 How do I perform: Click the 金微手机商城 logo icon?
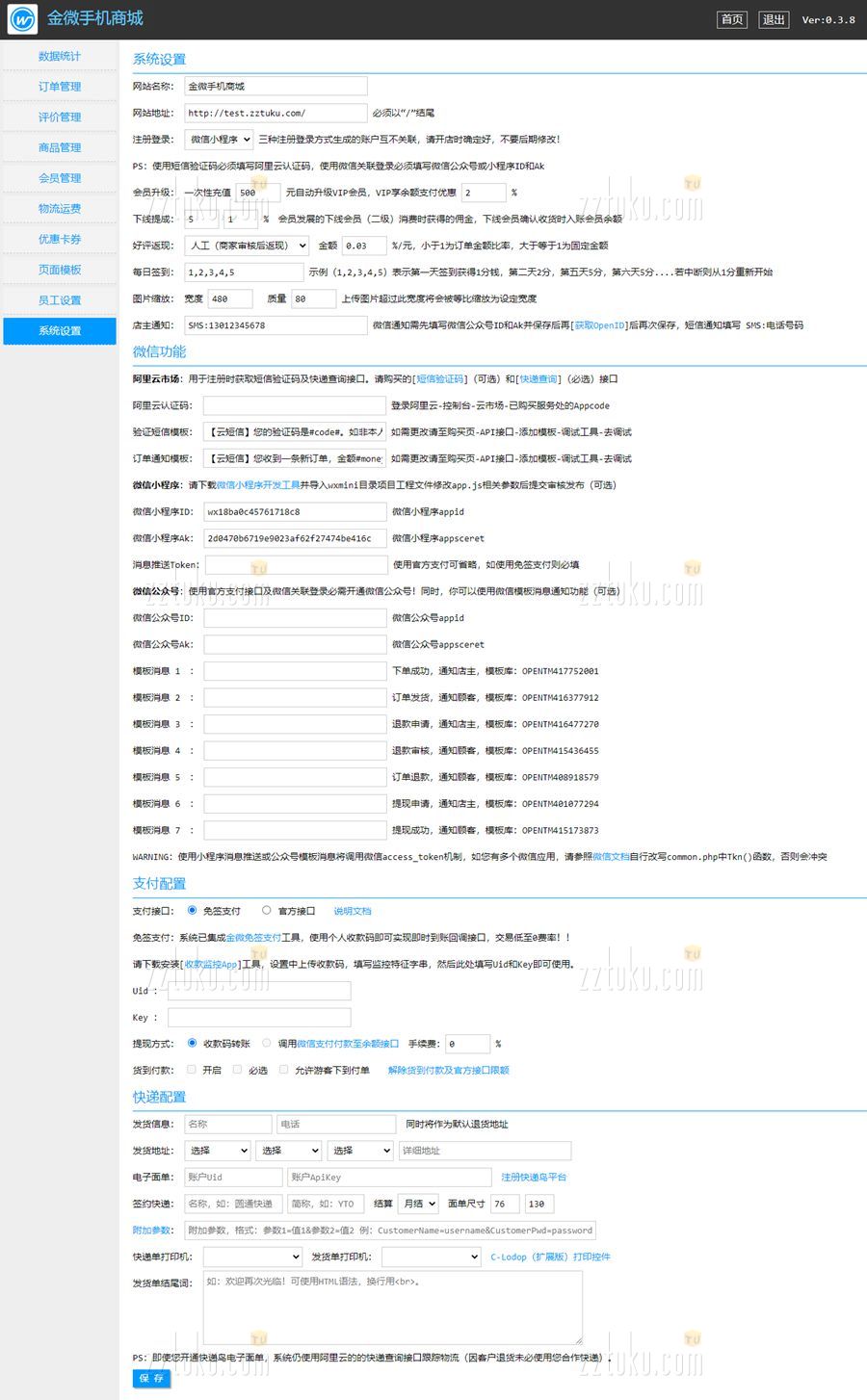click(x=21, y=19)
